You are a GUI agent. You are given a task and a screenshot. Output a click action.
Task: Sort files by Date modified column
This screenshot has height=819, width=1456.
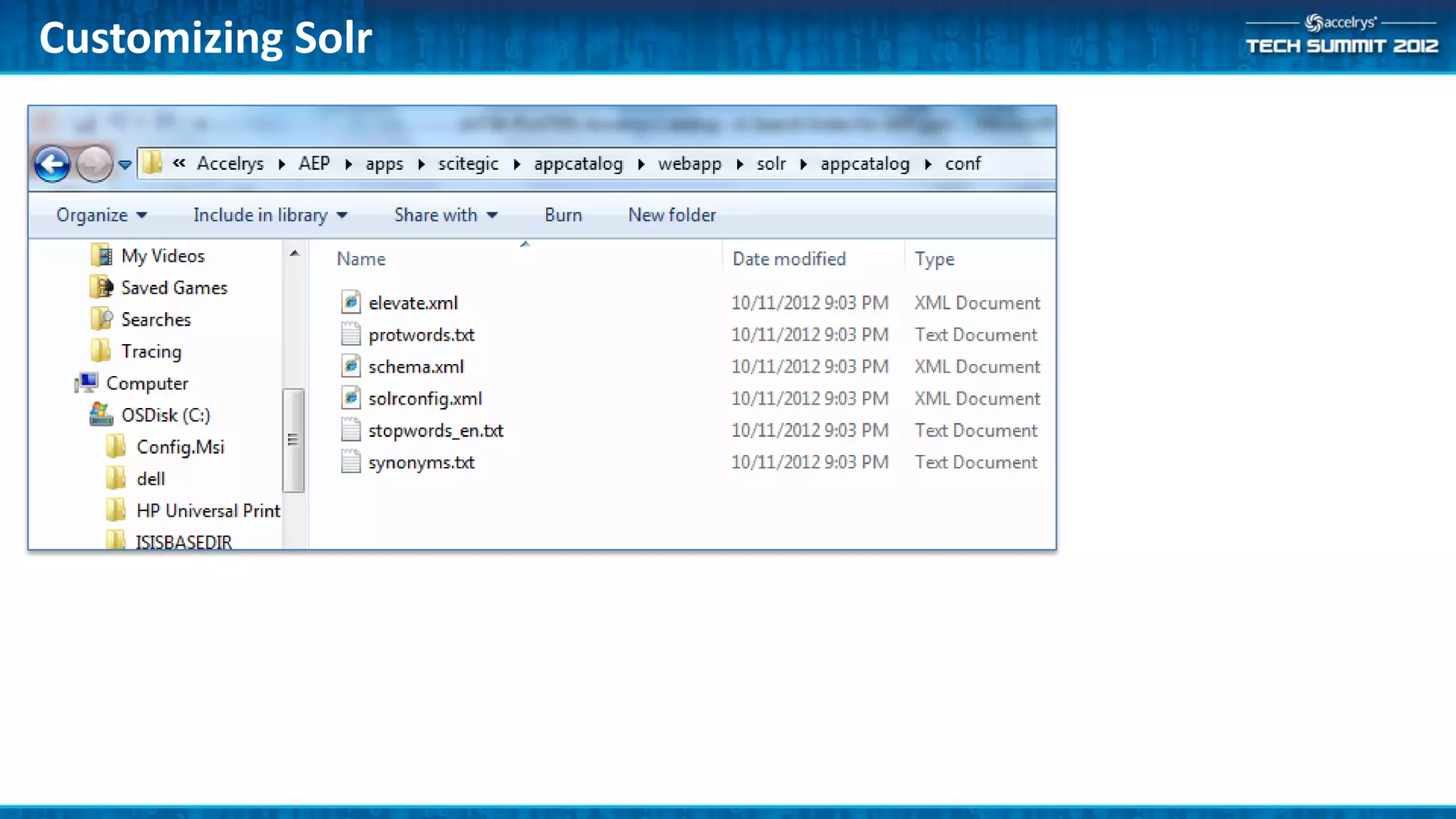click(789, 259)
